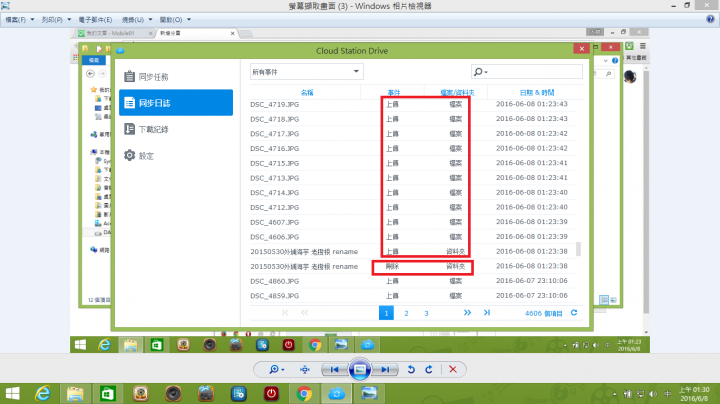Open the 開啟(O) menu
Image resolution: width=720 pixels, height=404 pixels.
(174, 20)
